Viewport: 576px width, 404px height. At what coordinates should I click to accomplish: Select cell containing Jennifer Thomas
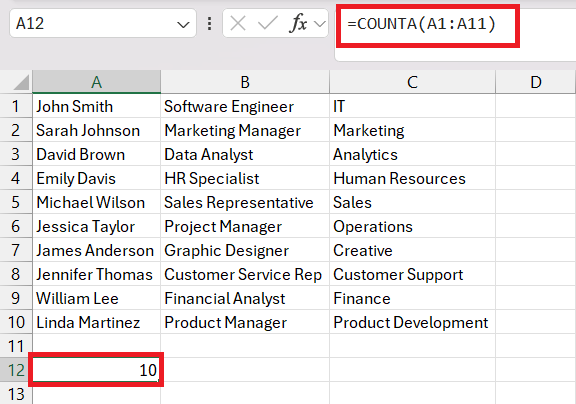coord(97,274)
